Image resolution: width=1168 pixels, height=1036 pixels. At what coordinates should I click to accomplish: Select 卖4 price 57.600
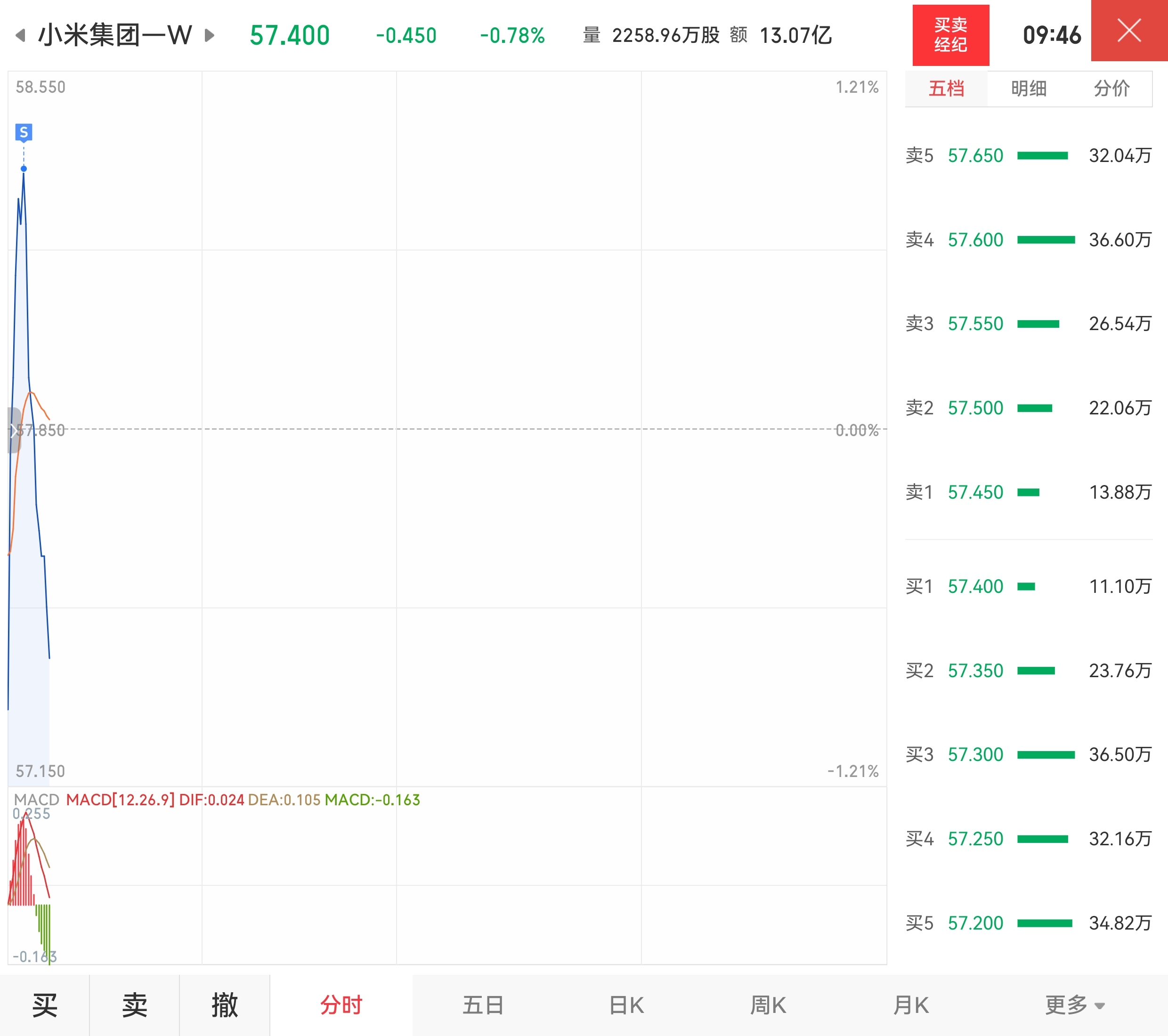[975, 239]
